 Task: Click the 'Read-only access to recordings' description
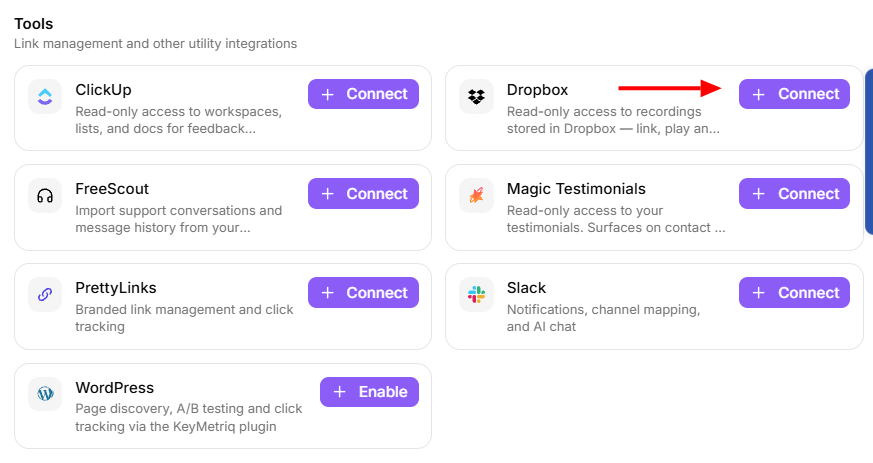(x=613, y=120)
